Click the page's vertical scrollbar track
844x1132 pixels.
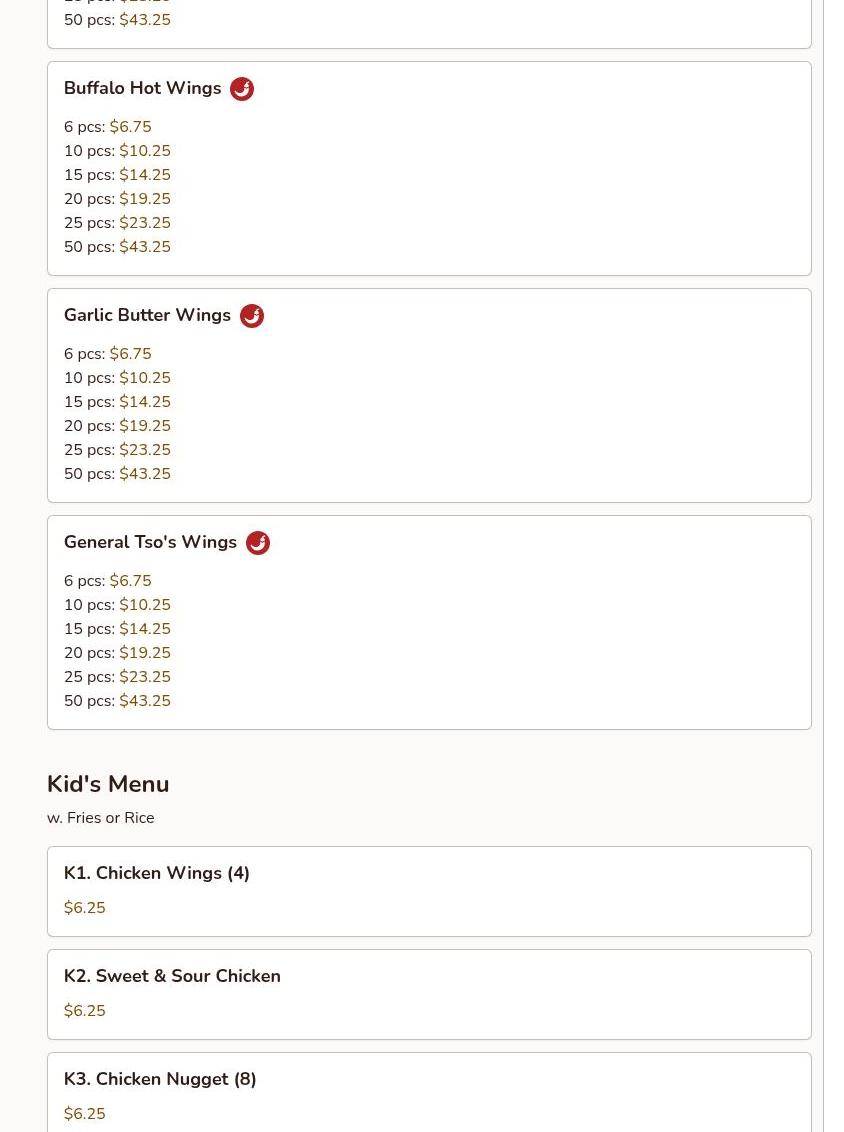pos(833,566)
